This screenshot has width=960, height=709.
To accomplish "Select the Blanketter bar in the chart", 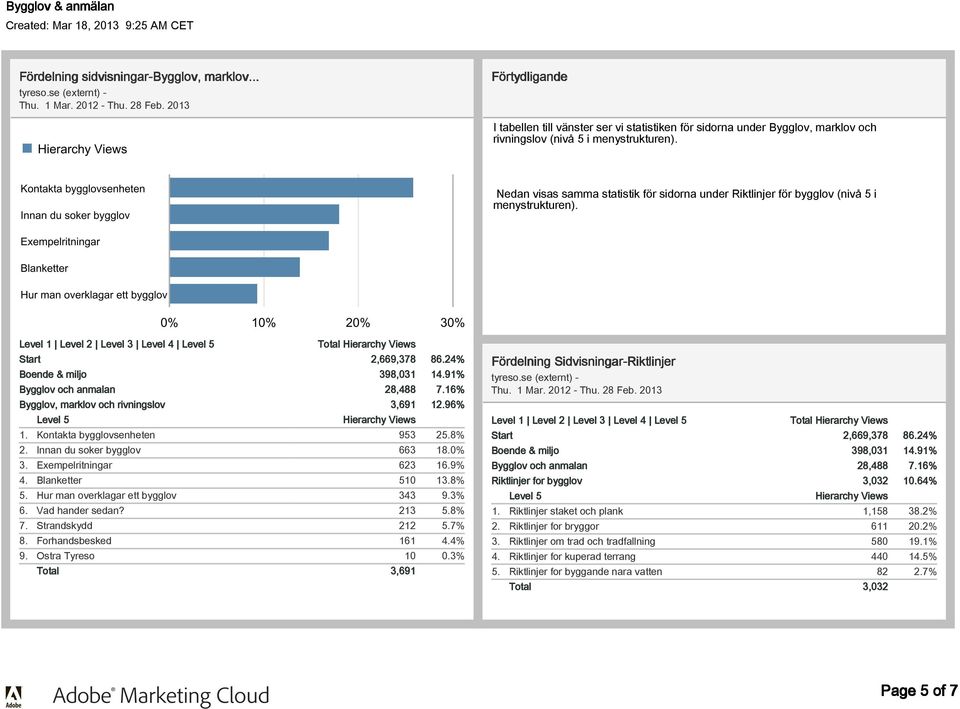I will point(234,267).
